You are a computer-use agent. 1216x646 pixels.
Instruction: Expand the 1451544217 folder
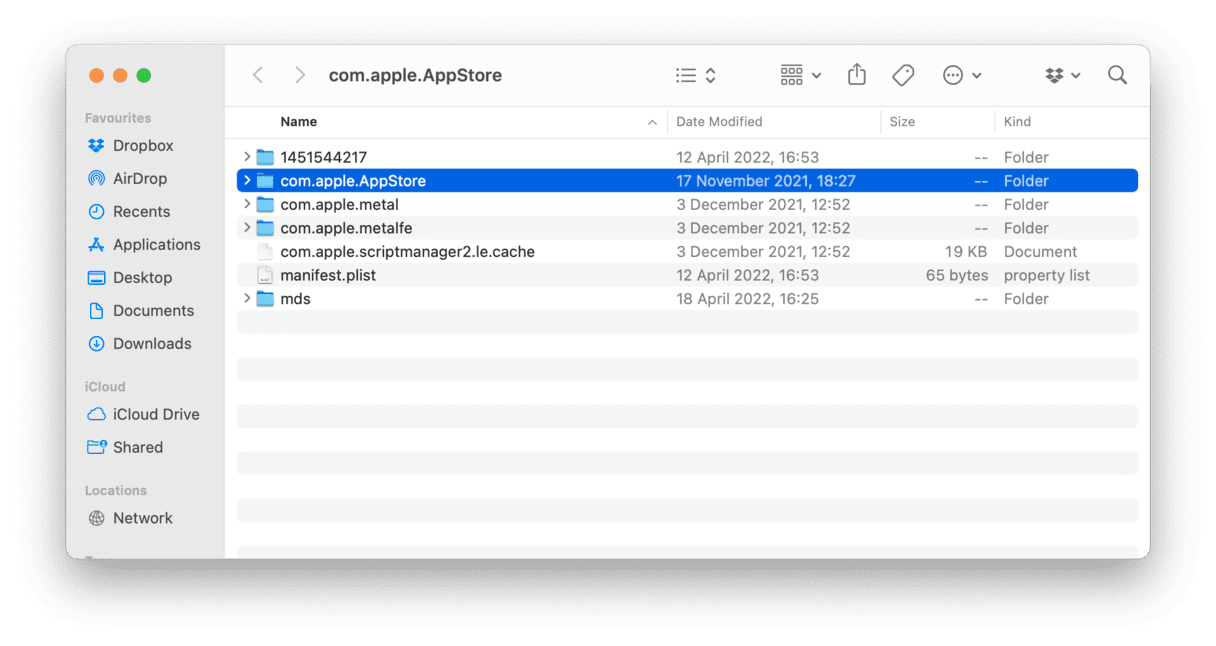pyautogui.click(x=247, y=157)
